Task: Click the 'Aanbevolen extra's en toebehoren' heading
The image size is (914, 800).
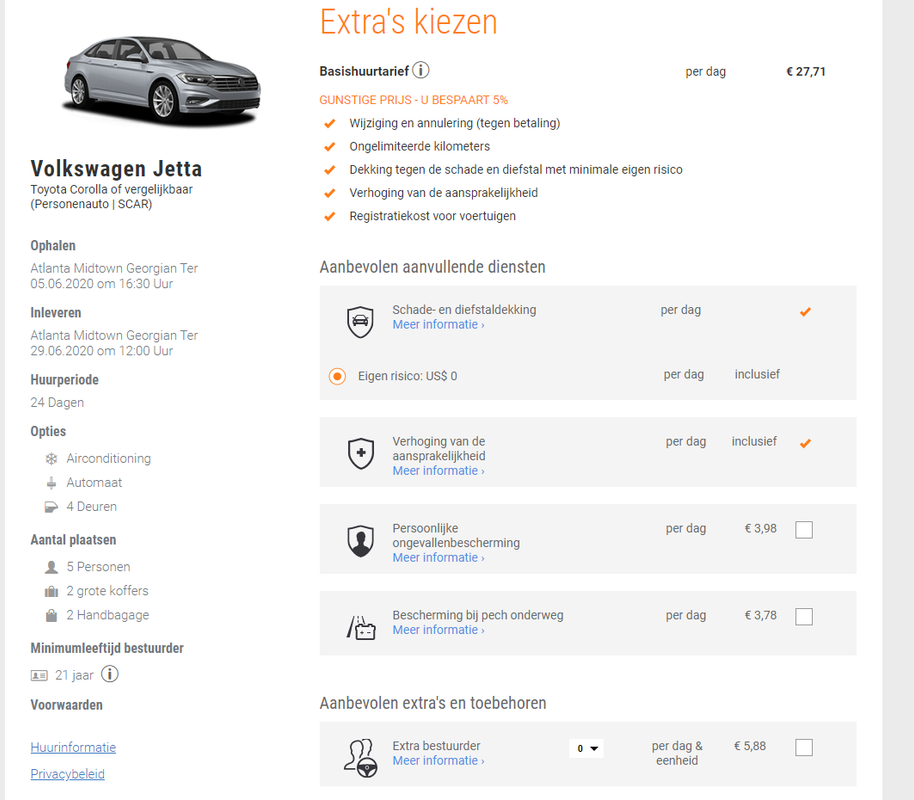Action: click(433, 703)
